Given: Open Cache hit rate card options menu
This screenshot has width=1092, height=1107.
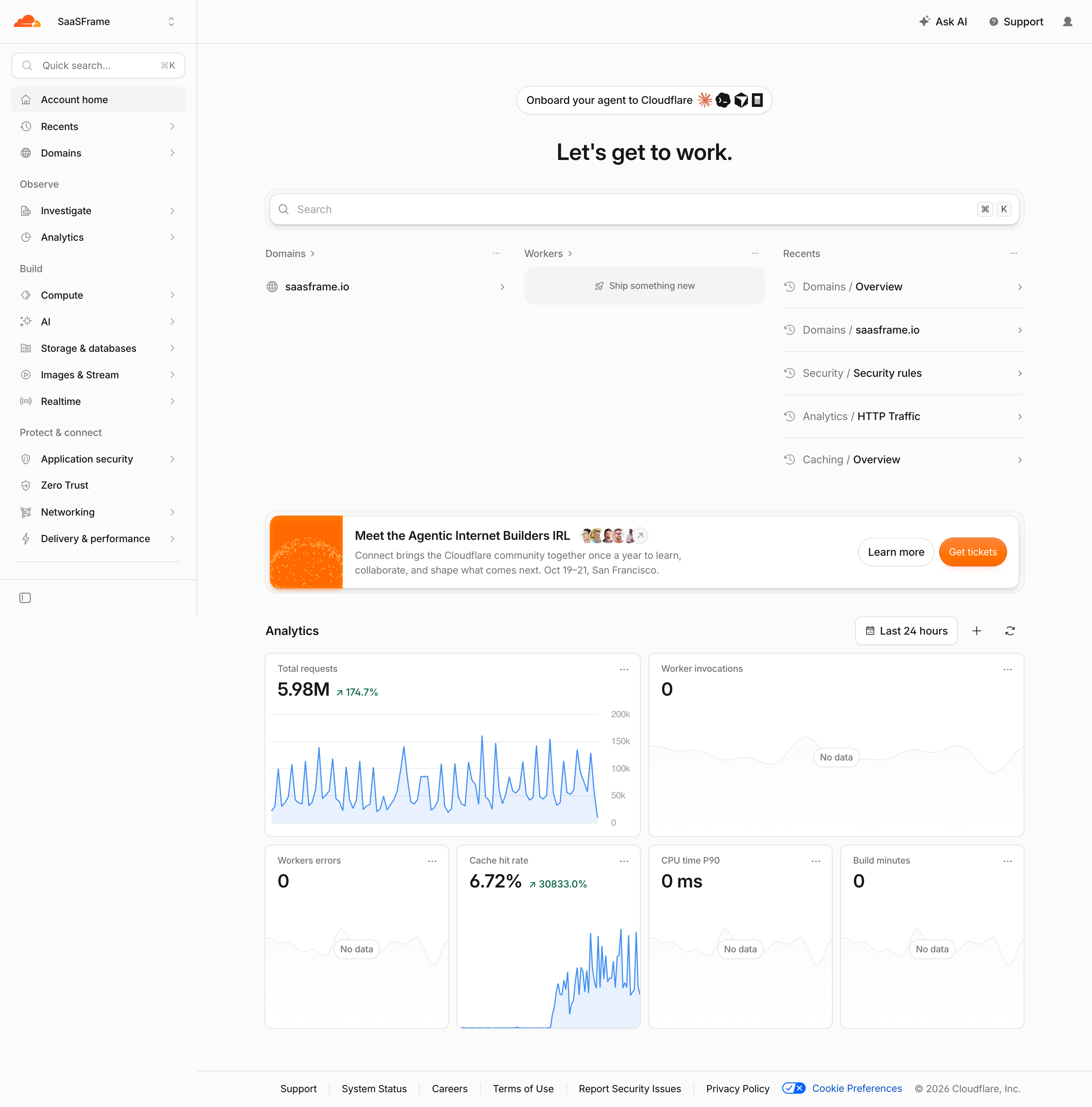Looking at the screenshot, I should pyautogui.click(x=624, y=861).
